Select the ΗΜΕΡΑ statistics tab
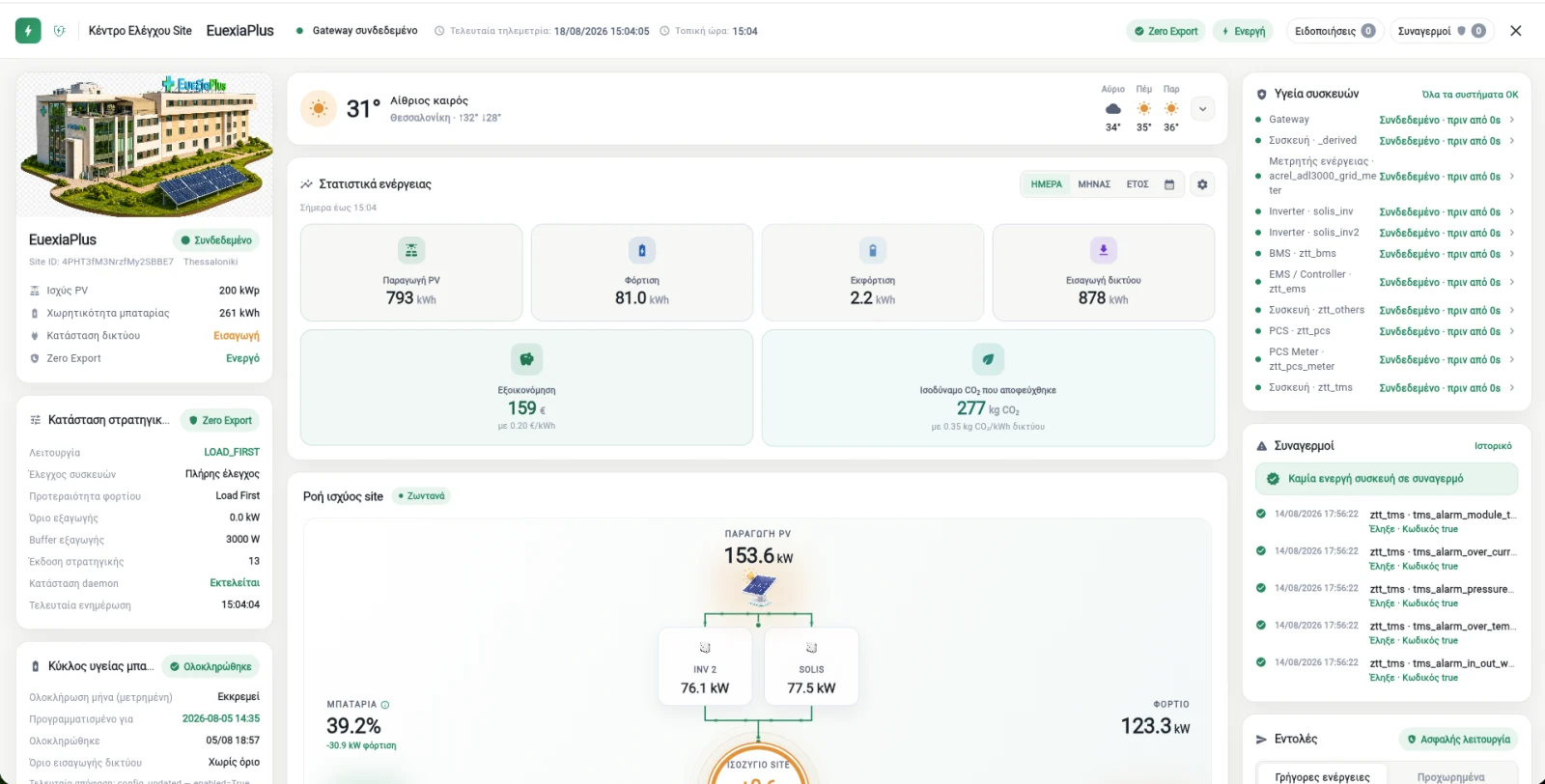Screen dimensions: 1545x784 [x=1046, y=184]
